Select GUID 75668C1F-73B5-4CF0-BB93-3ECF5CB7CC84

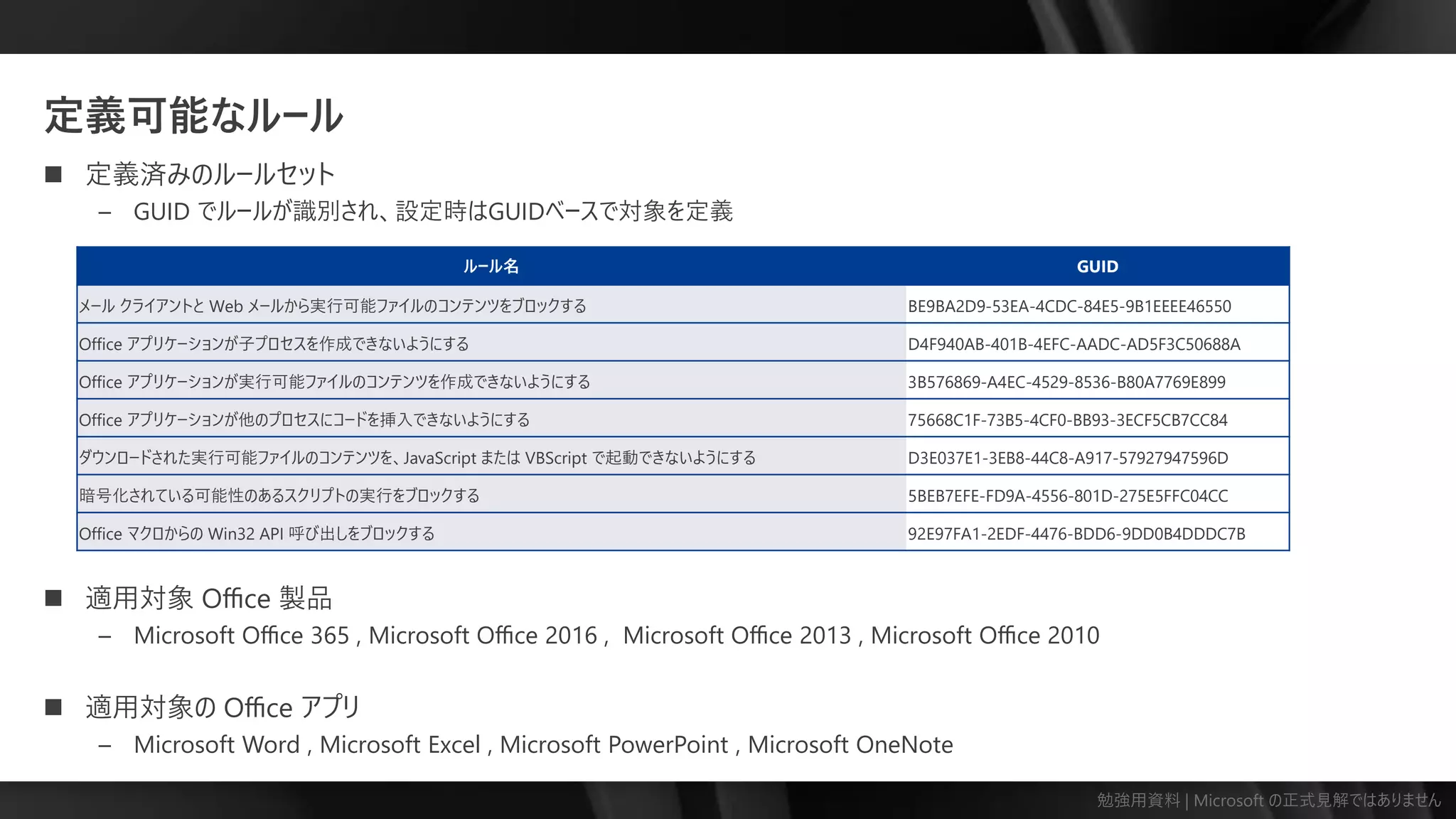(x=1068, y=420)
